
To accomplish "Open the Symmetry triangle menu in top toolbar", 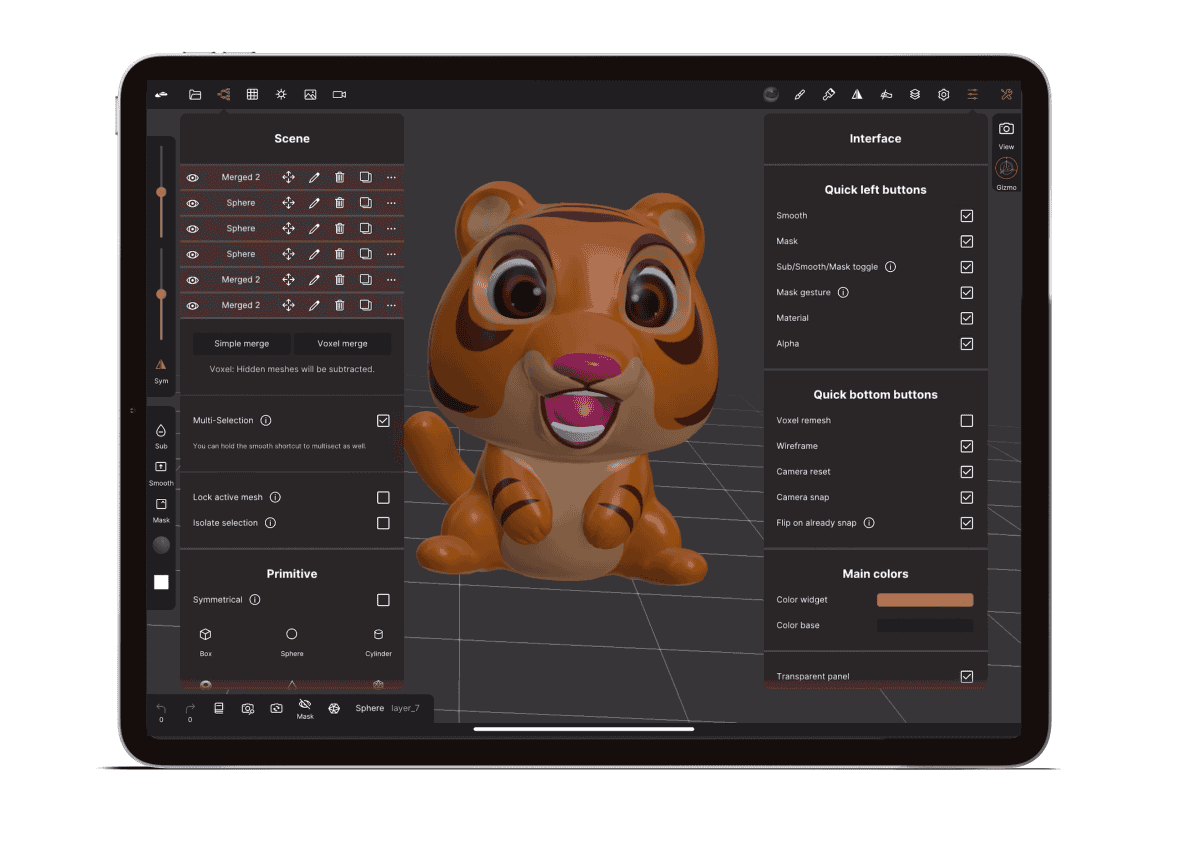I will [857, 95].
